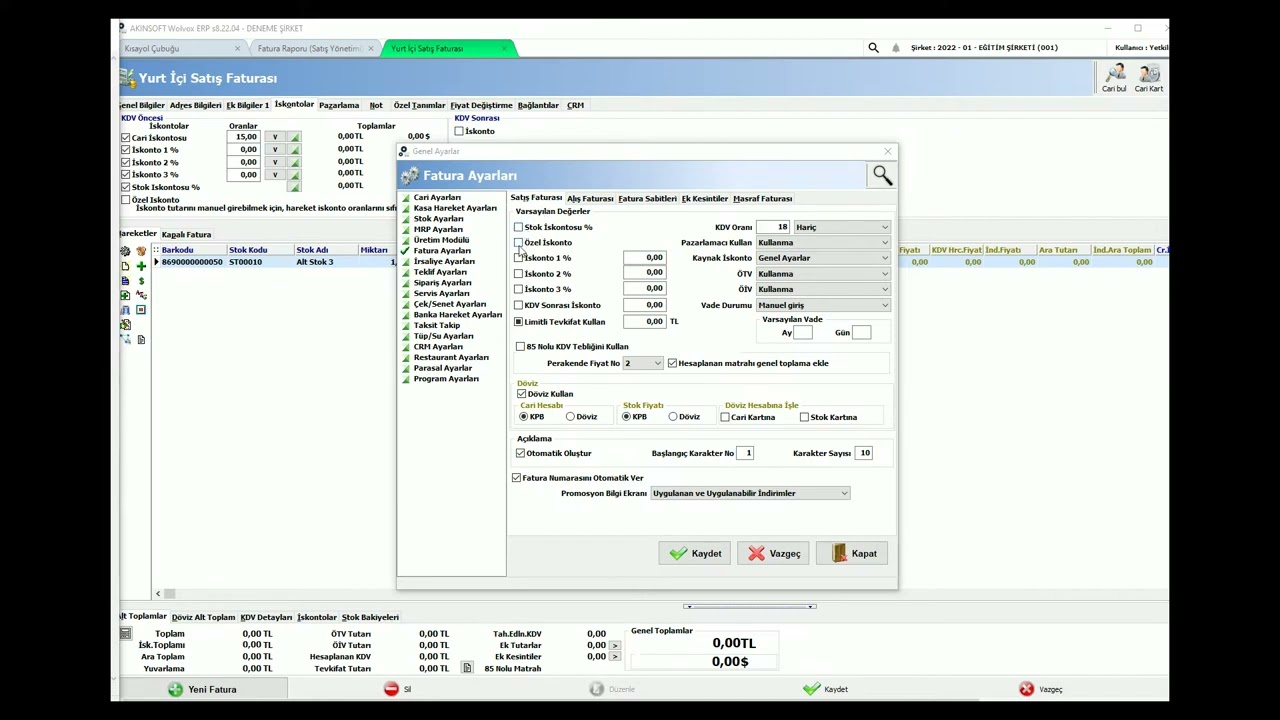Close Kısayol Çubuğu tab with its X
The width and height of the screenshot is (1280, 720).
click(237, 48)
